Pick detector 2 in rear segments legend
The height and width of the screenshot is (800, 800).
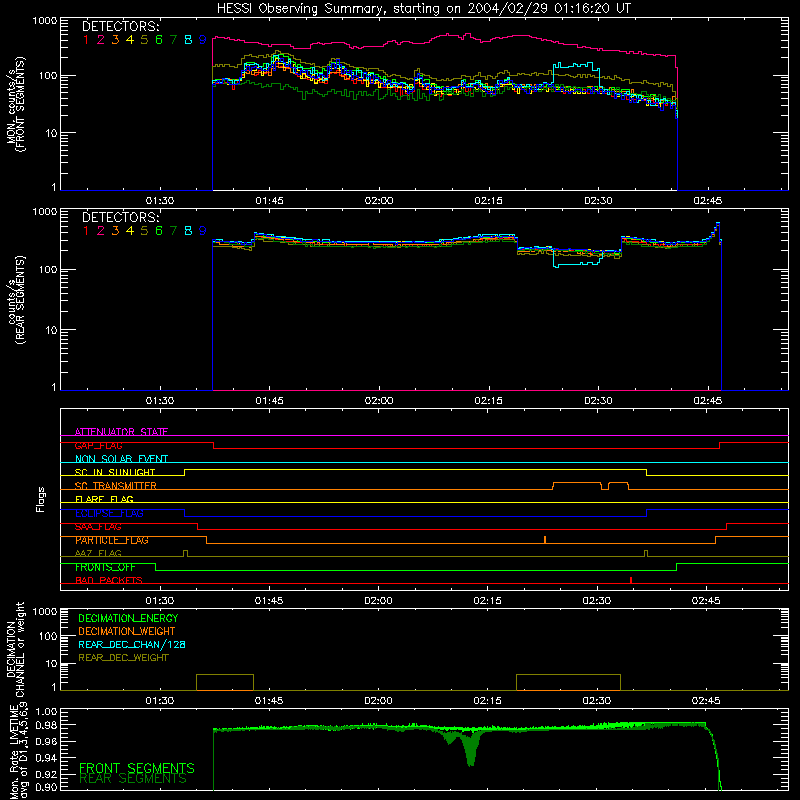pyautogui.click(x=101, y=231)
